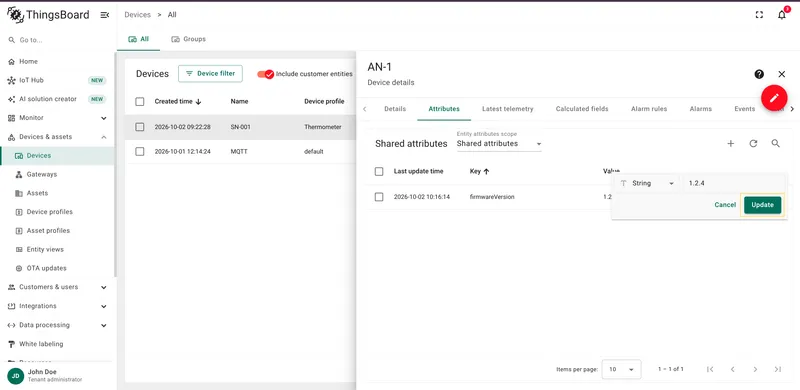Open the Alarm rules tab
This screenshot has height=390, width=800.
[649, 109]
